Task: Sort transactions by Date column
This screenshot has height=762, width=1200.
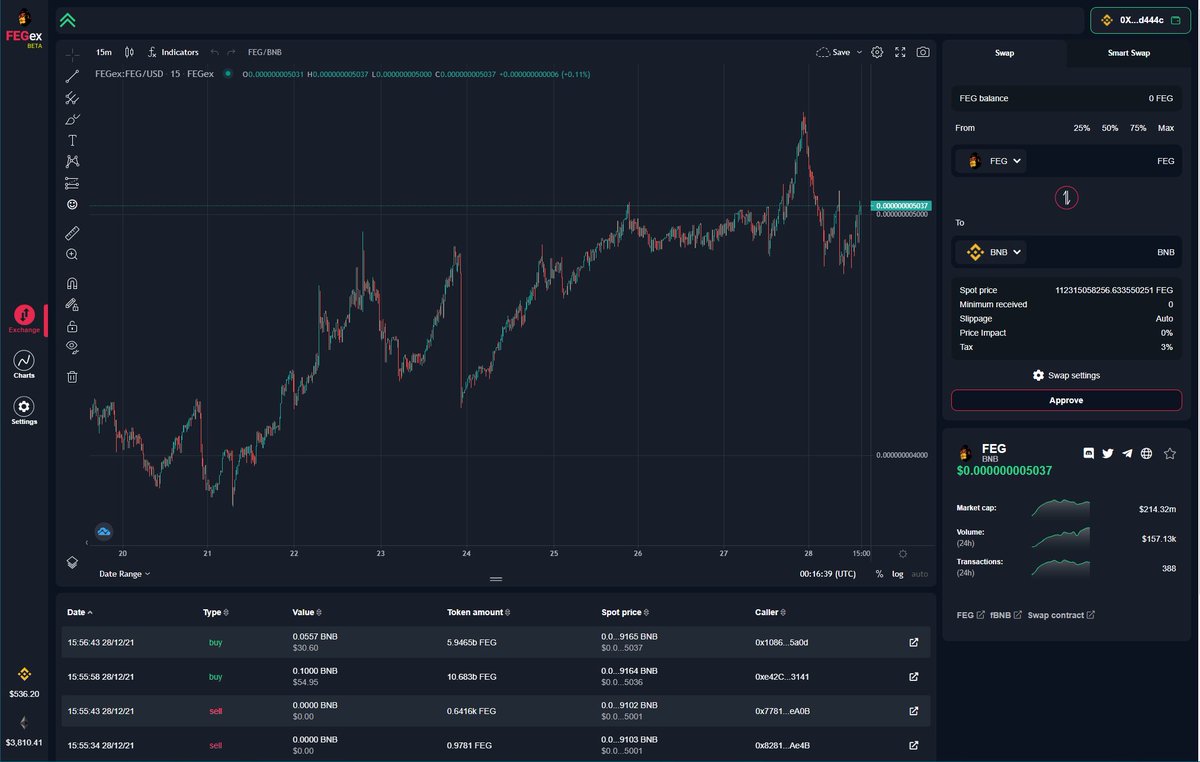Action: [x=80, y=611]
